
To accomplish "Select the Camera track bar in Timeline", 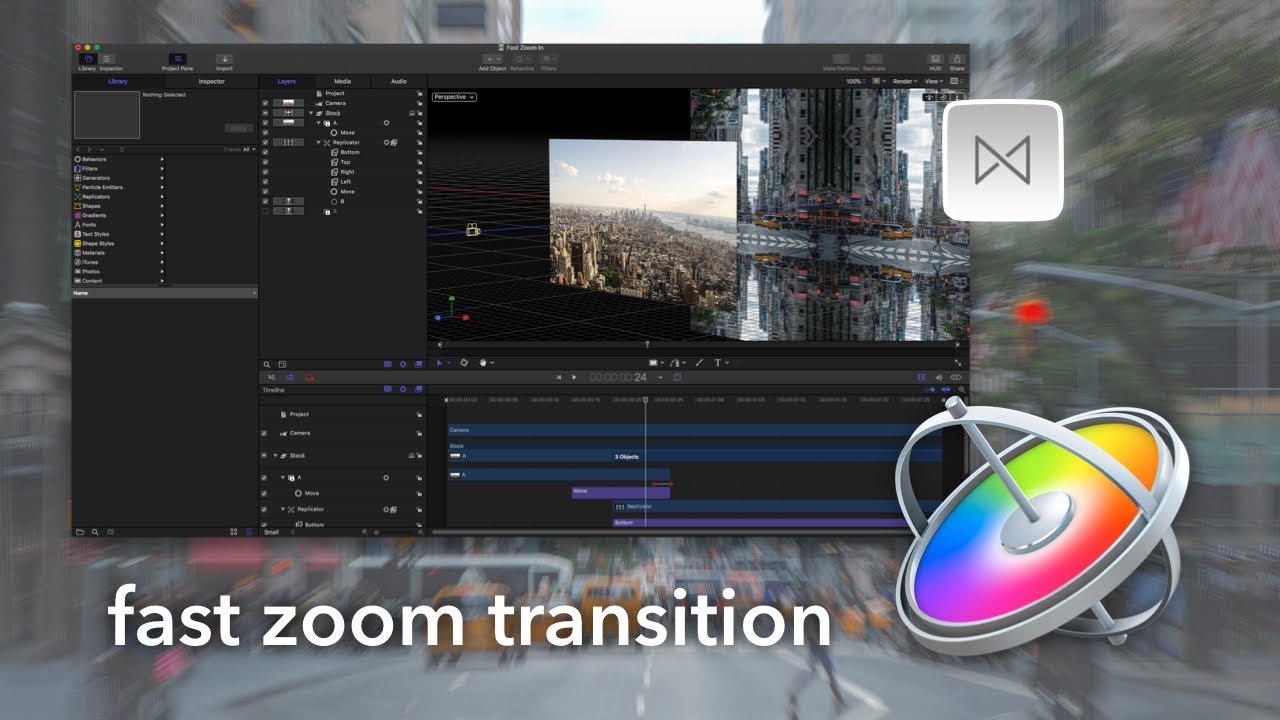I will click(x=695, y=430).
